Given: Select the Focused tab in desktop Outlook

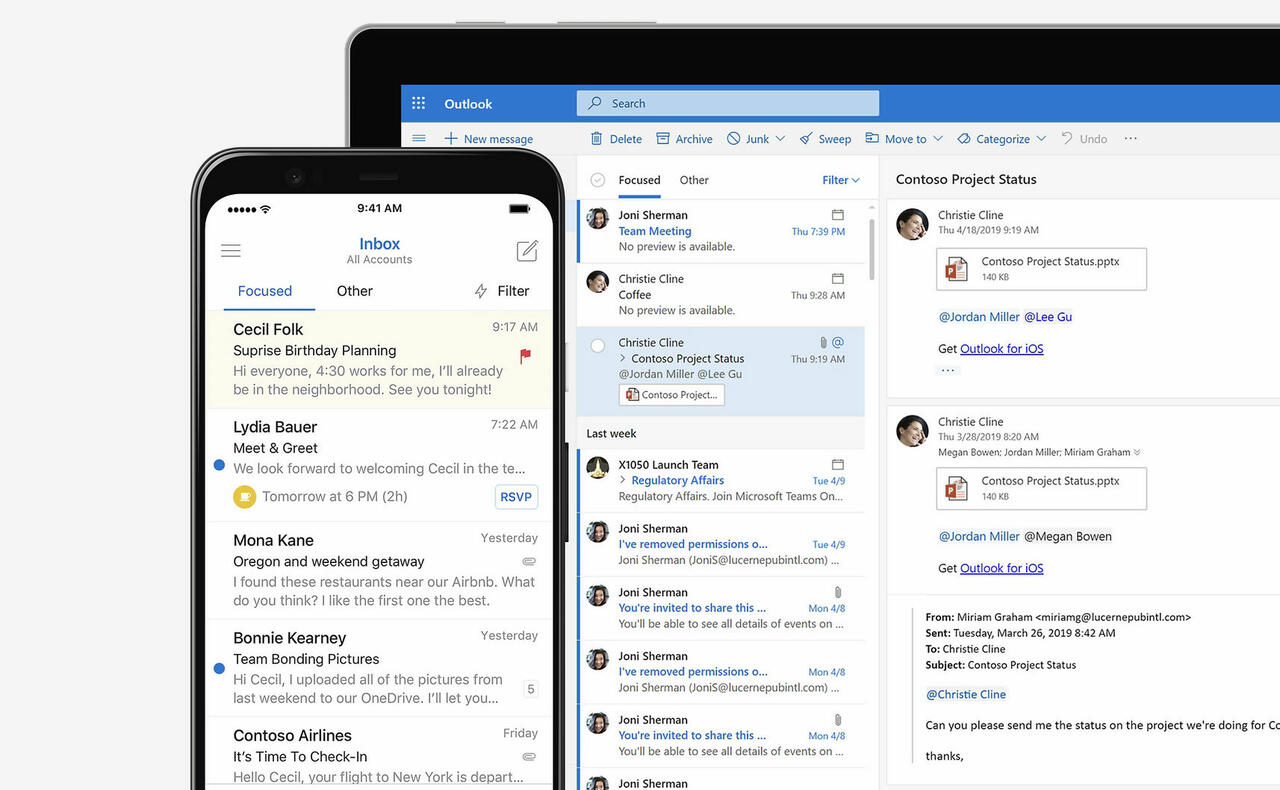Looking at the screenshot, I should click(639, 180).
